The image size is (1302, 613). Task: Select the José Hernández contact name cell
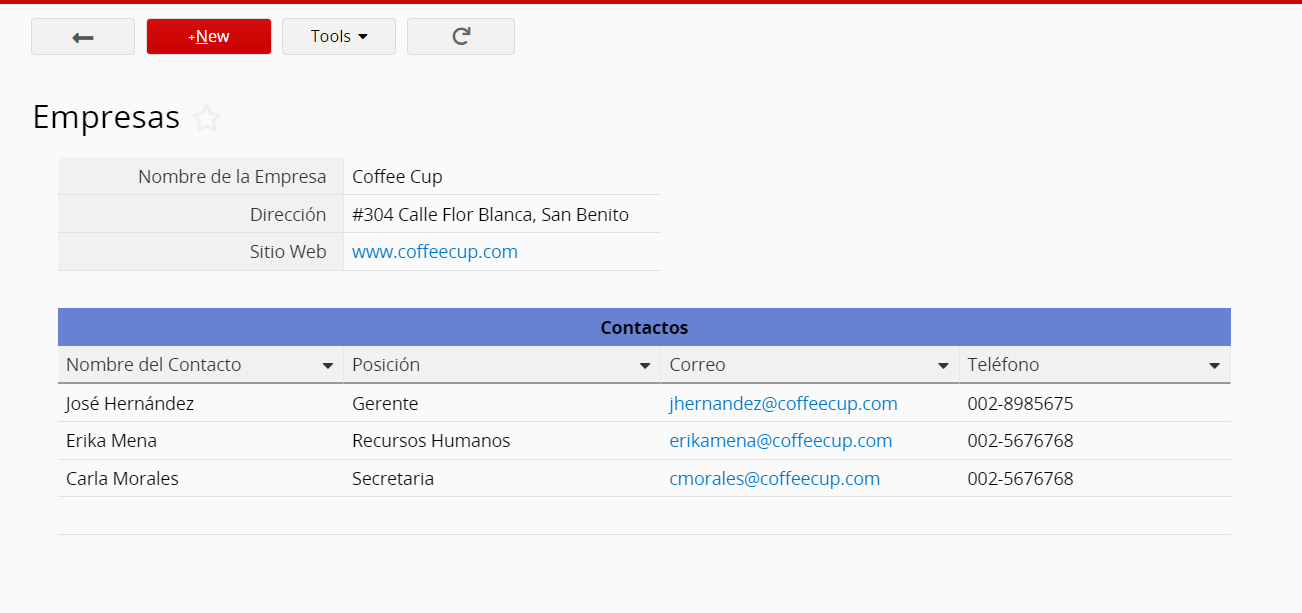point(130,404)
